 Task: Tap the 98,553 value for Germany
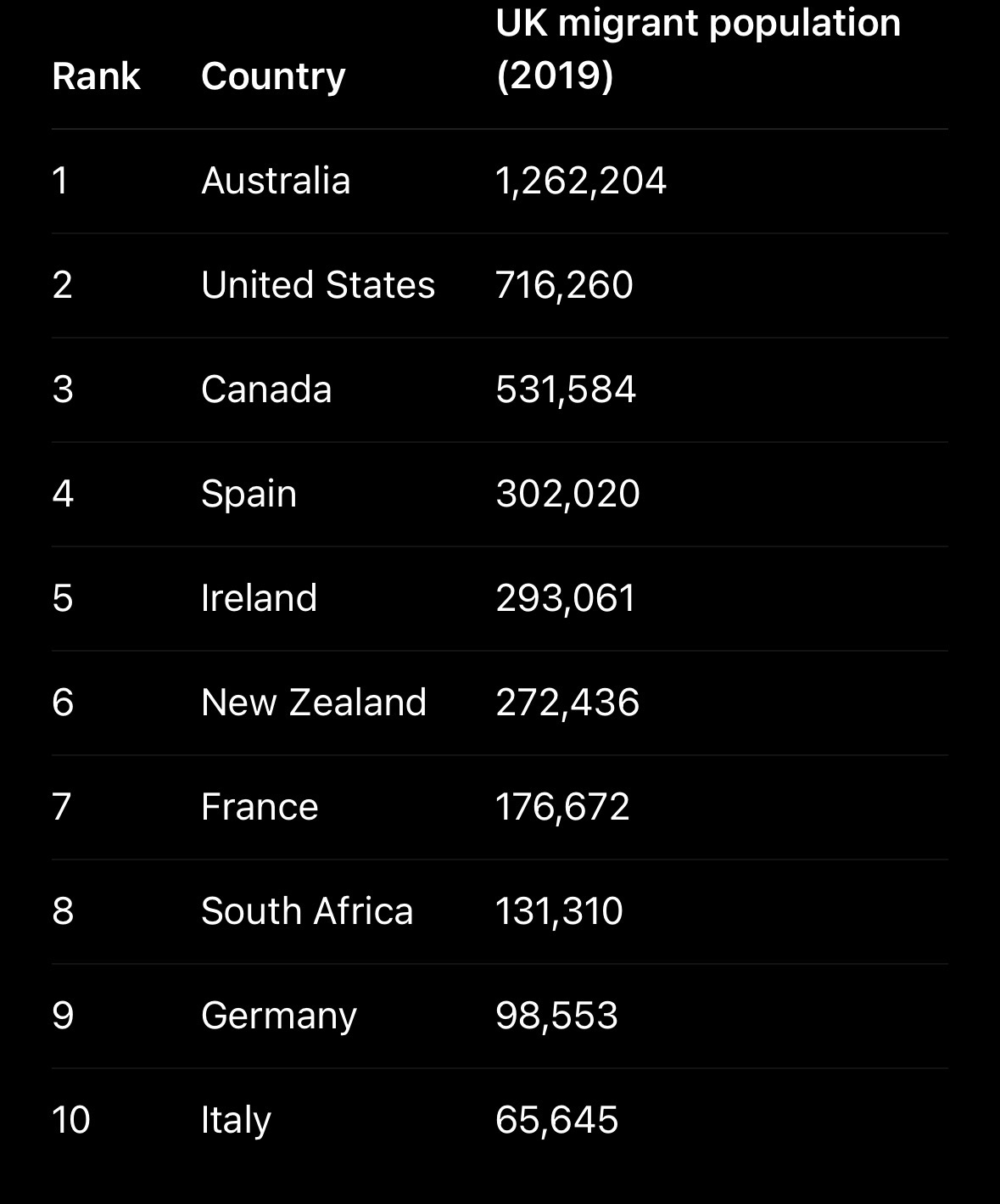pyautogui.click(x=556, y=1016)
